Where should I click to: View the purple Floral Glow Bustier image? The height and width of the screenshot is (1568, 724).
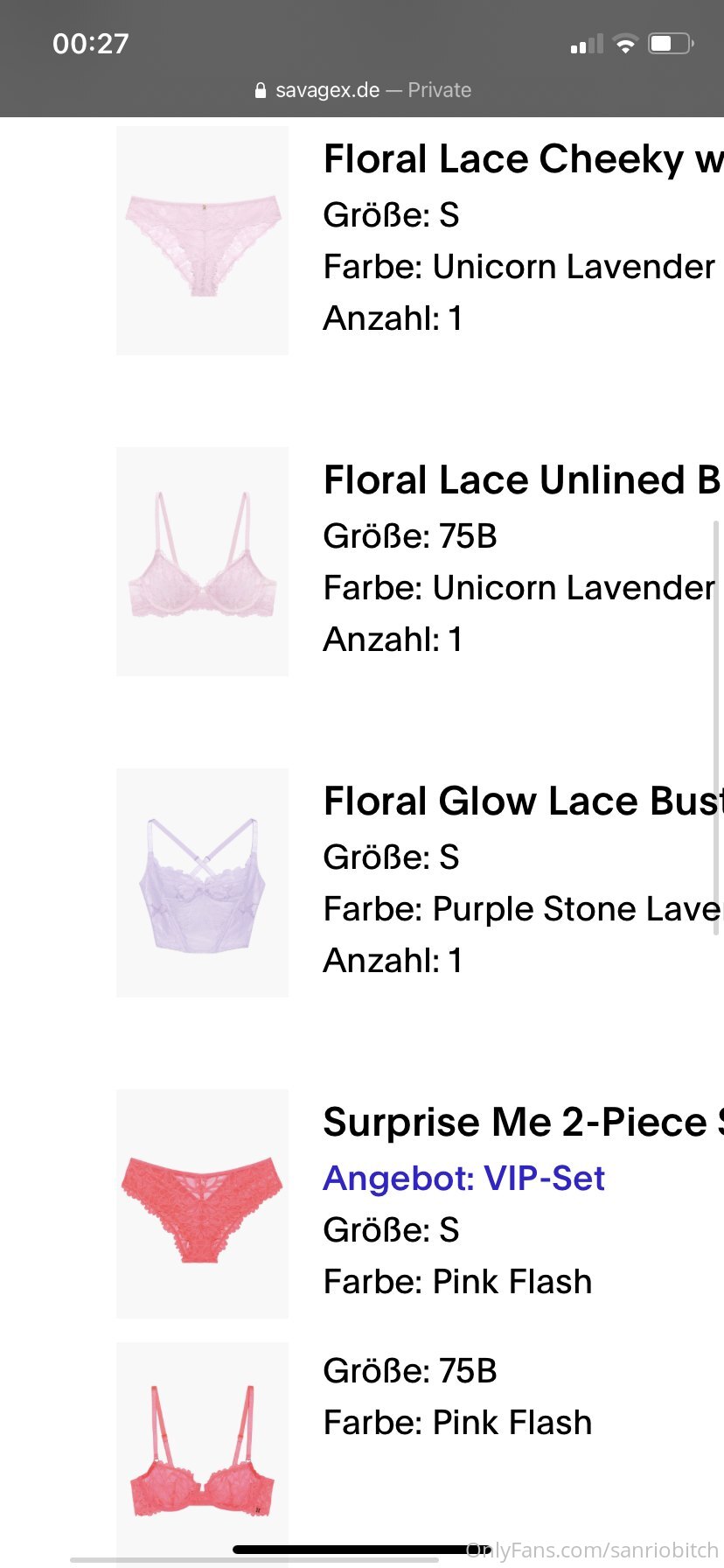(x=202, y=883)
